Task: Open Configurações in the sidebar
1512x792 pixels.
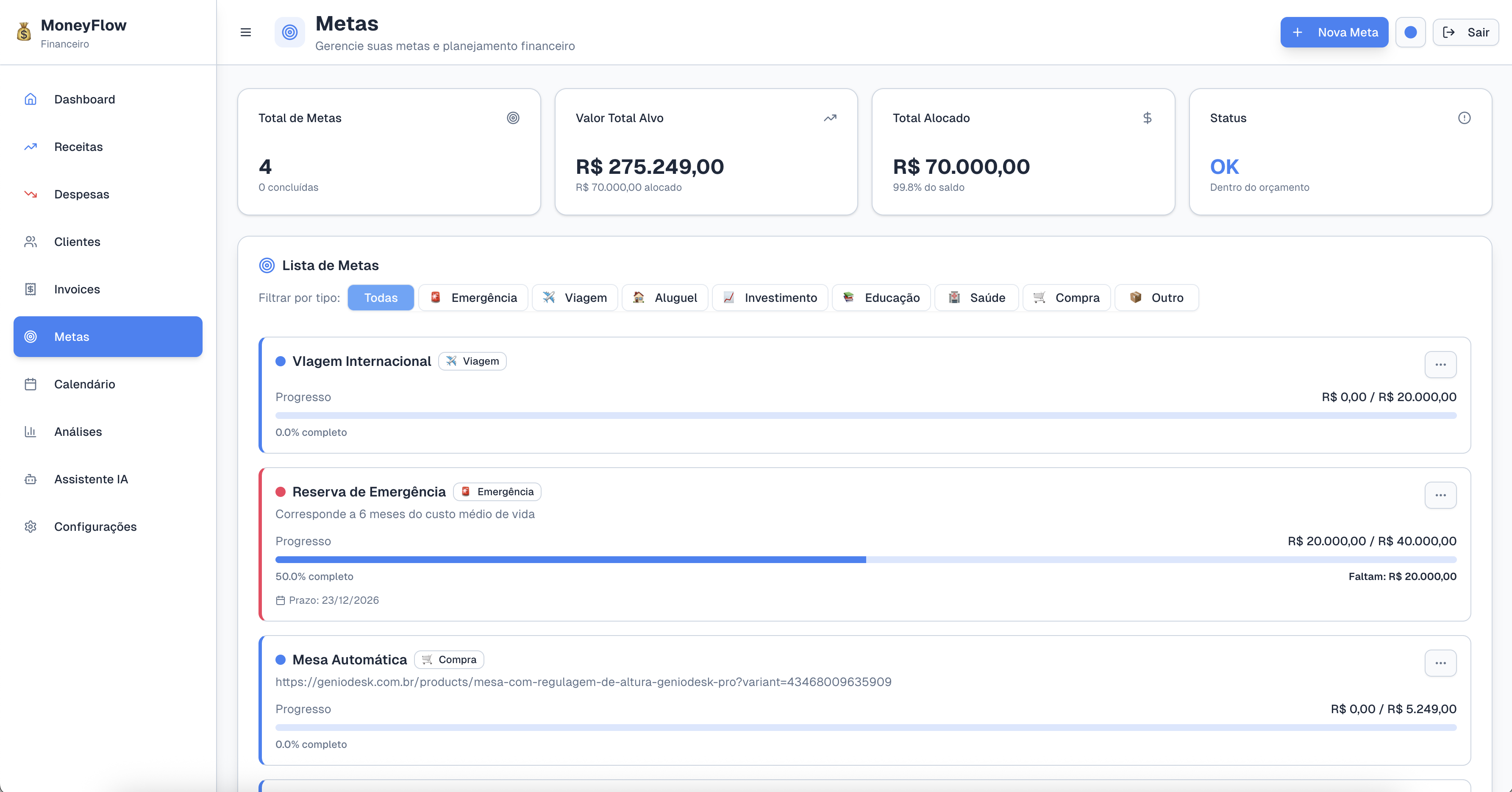Action: pos(108,527)
